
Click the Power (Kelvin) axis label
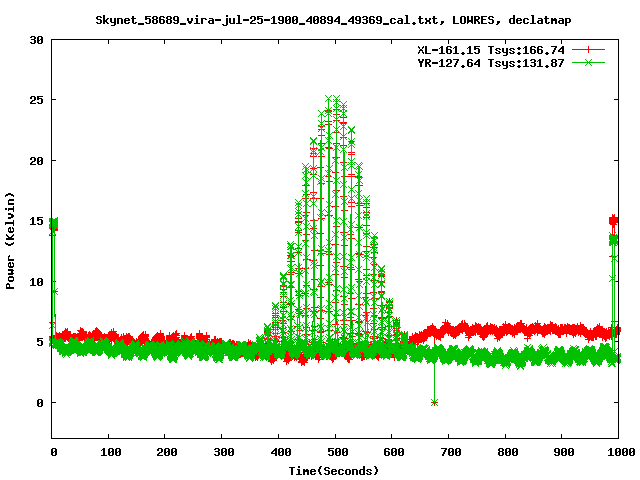coord(10,241)
